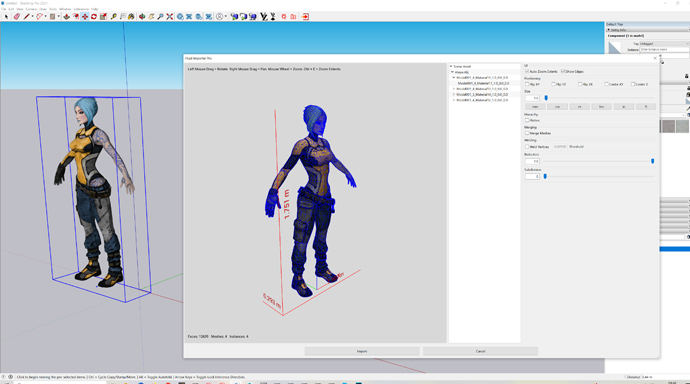Select the Move tool with red arrows

tap(84, 17)
